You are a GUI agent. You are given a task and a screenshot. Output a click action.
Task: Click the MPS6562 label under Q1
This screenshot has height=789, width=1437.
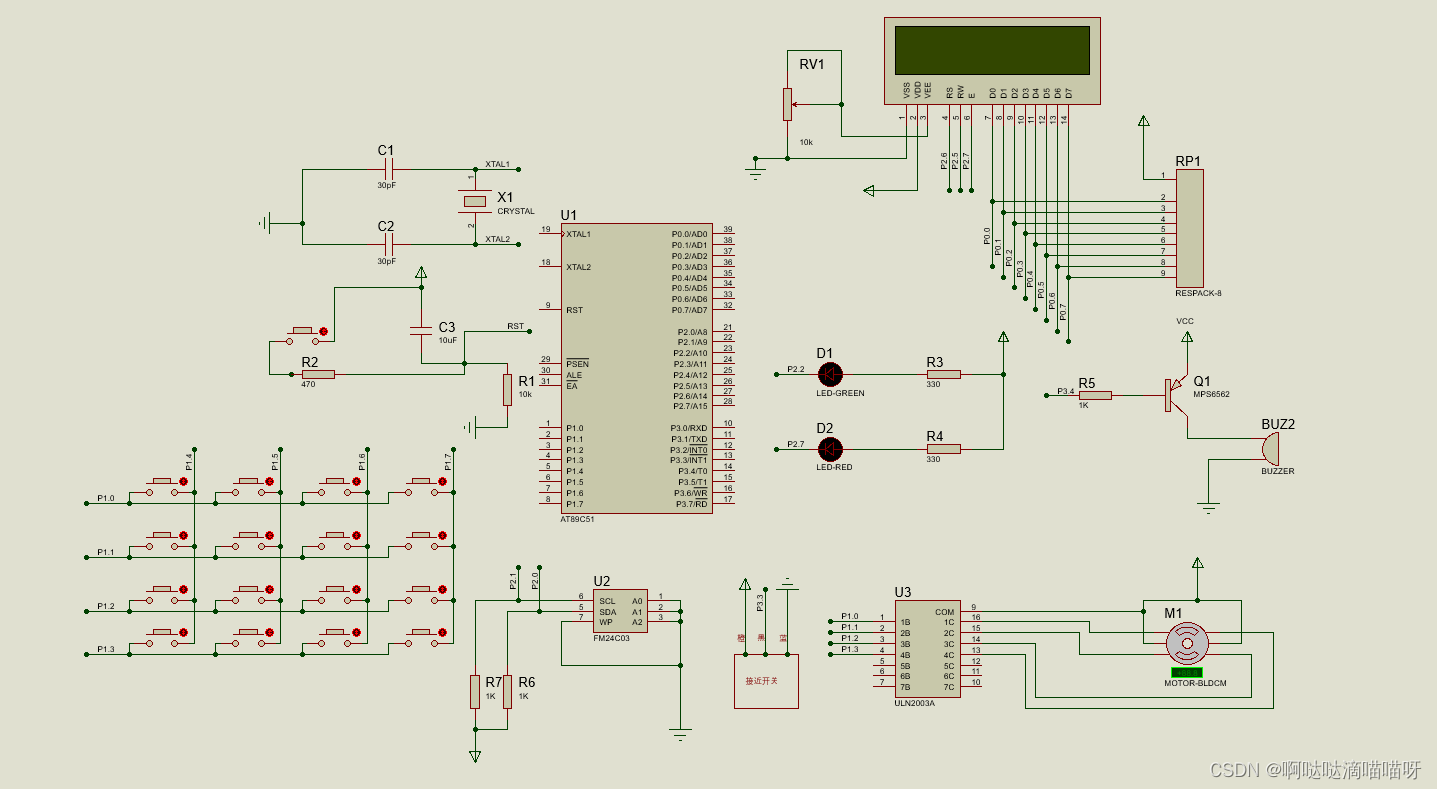click(1211, 394)
